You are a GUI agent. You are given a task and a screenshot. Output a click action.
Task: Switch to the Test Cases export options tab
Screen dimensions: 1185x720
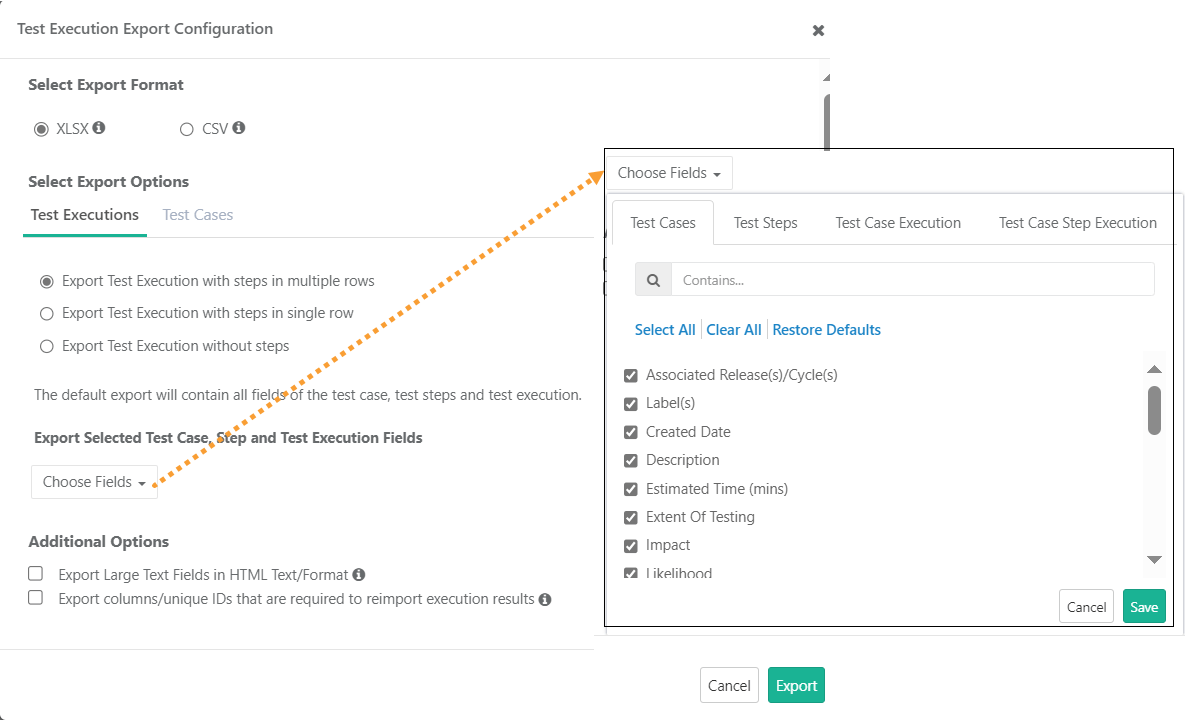(x=198, y=215)
